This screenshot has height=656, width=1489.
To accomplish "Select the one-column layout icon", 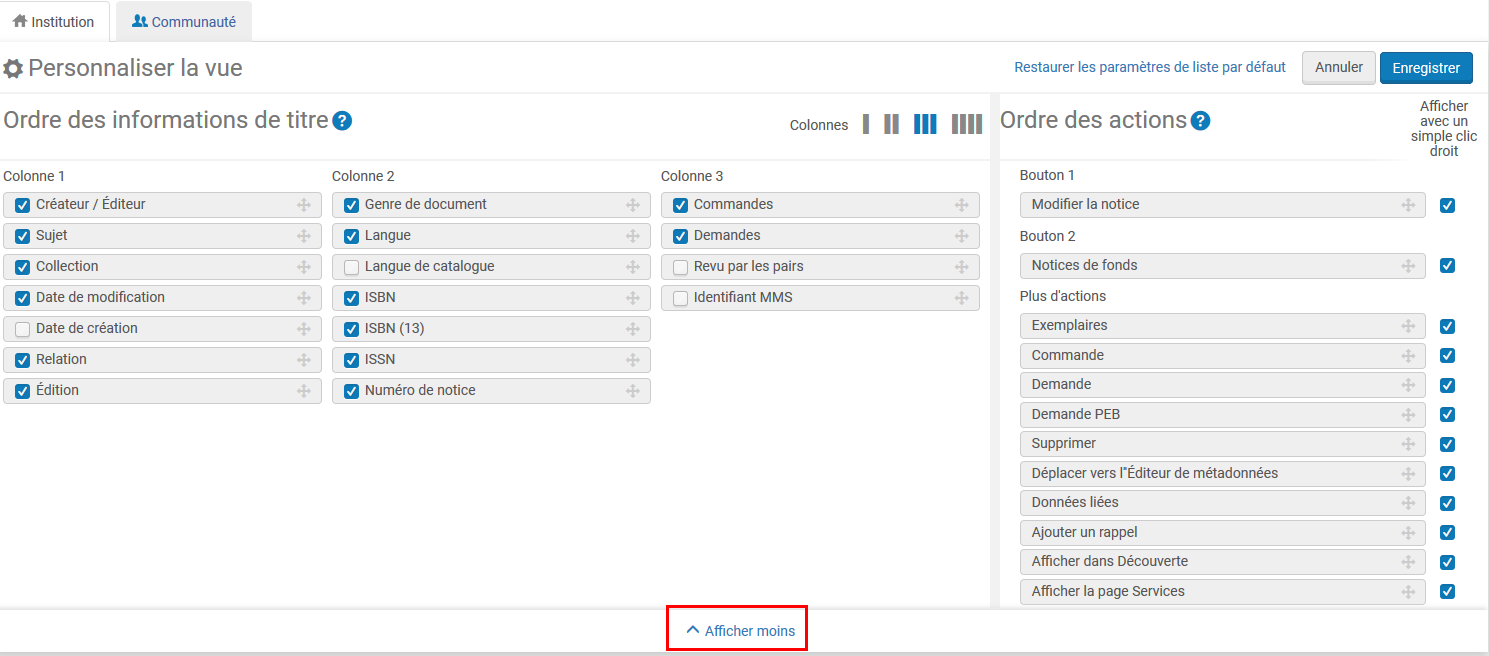I will [x=866, y=124].
